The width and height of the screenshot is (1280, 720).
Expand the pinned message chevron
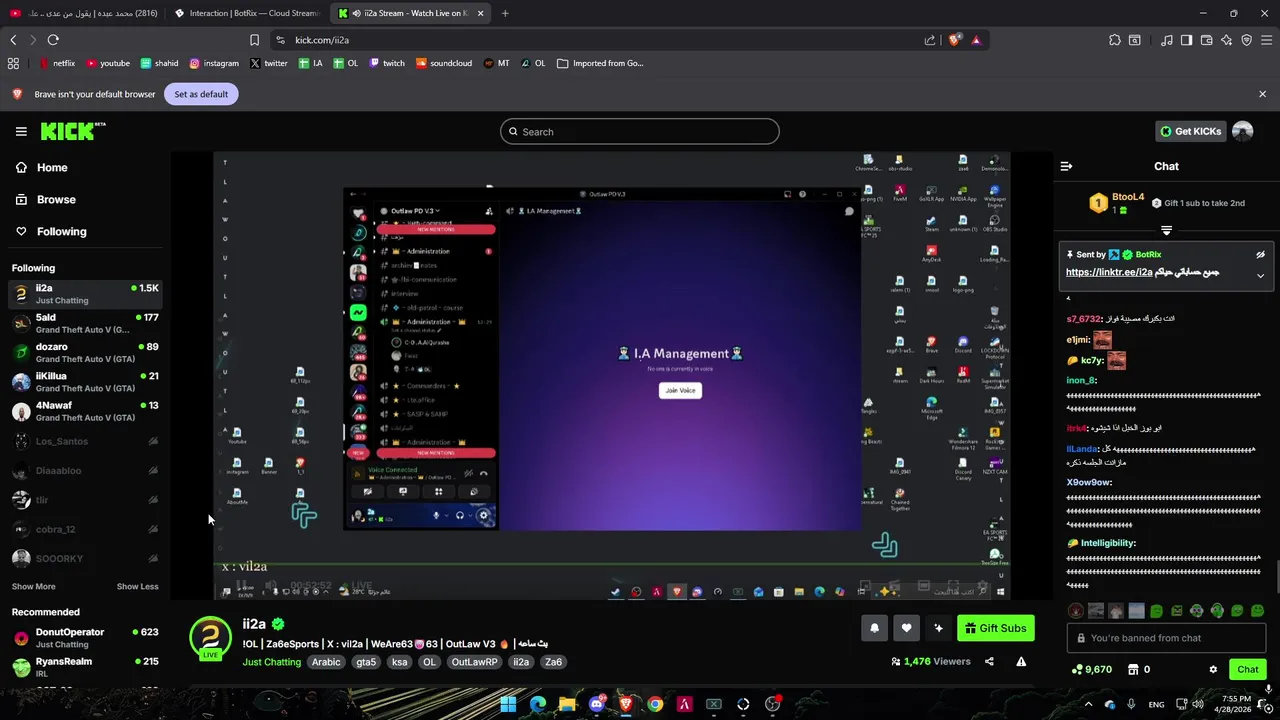pos(1260,275)
